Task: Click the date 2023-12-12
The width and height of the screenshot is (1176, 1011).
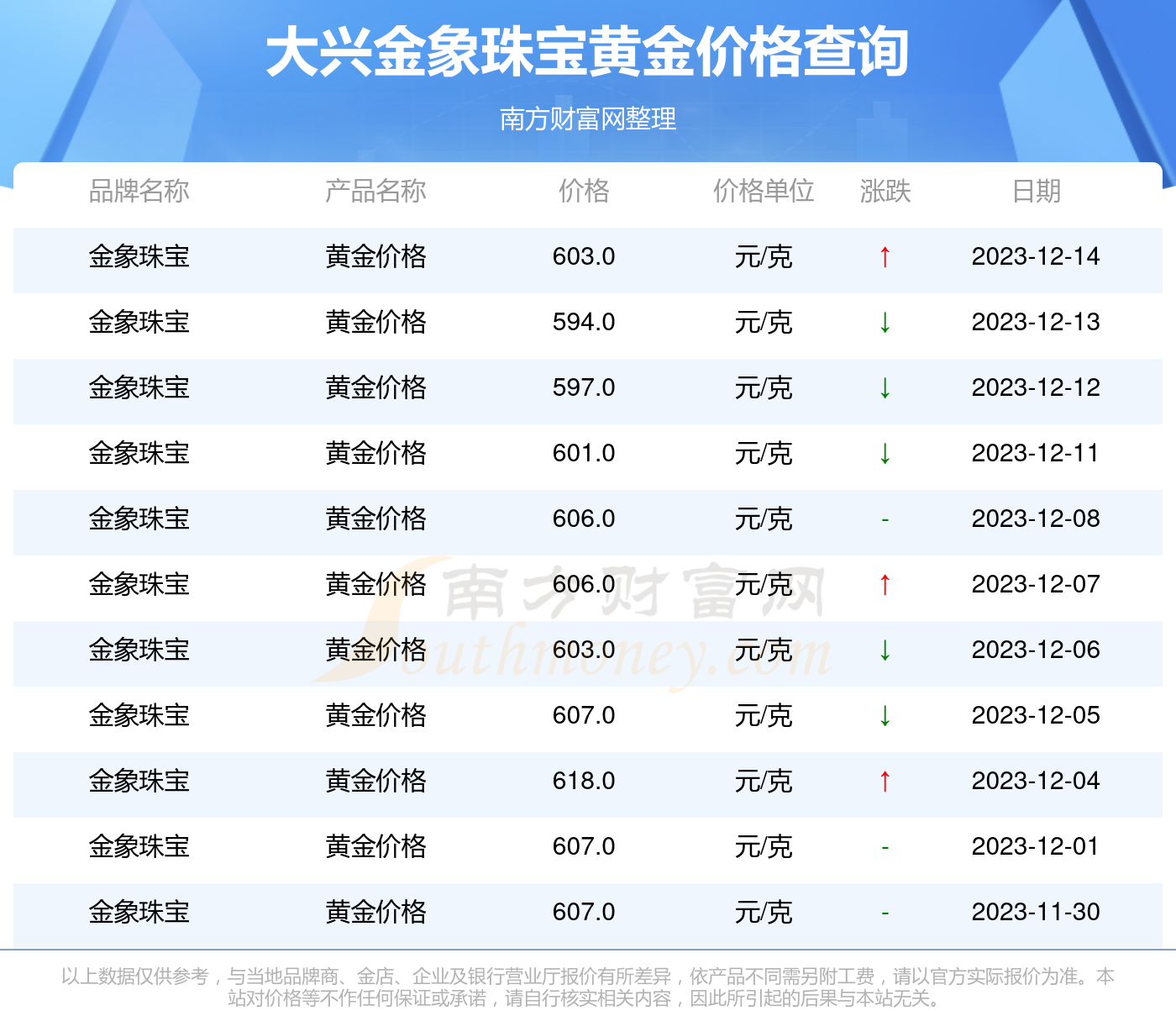Action: click(1036, 387)
